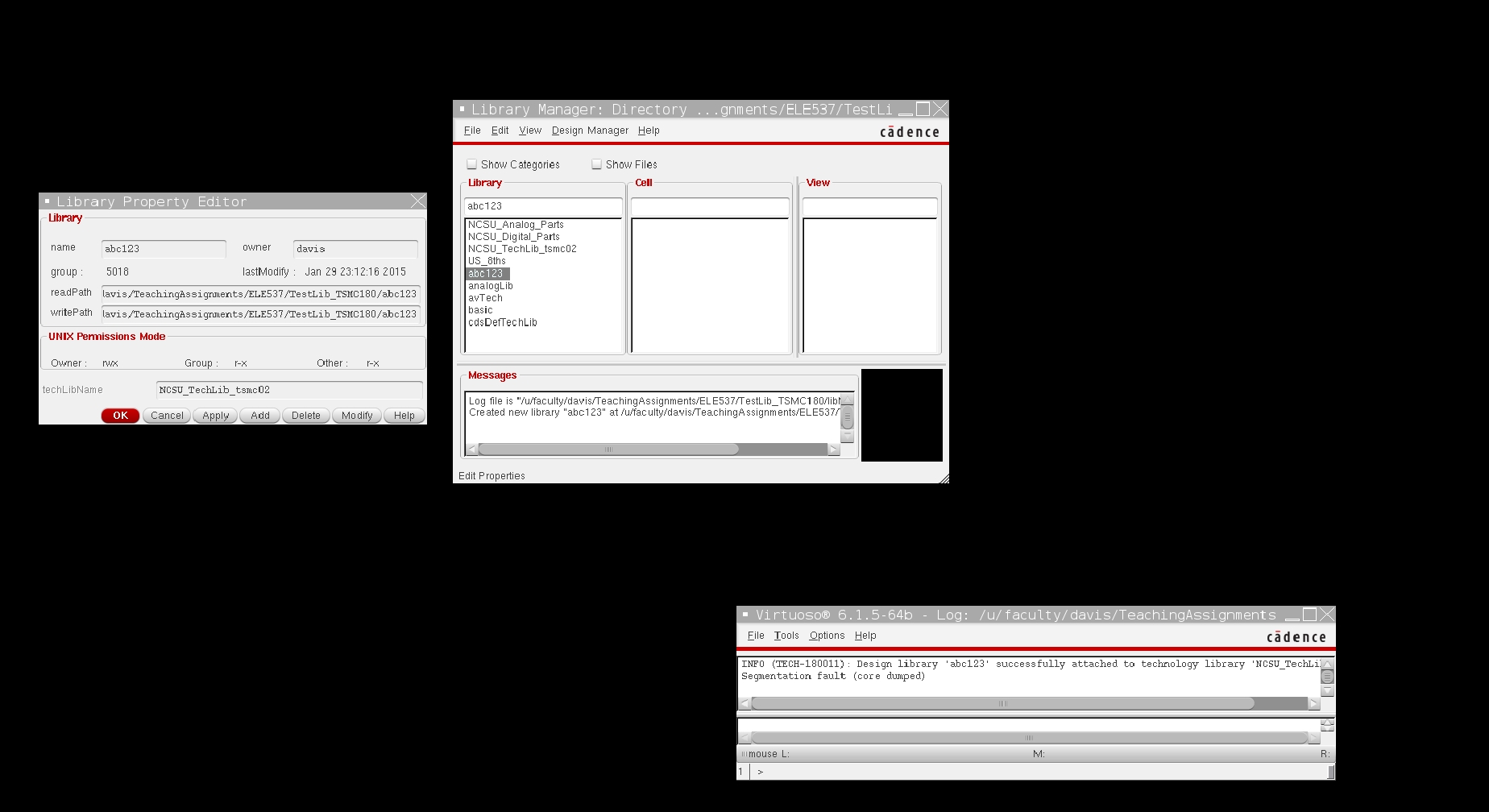Close the Library Property Editor window
Image resolution: width=1489 pixels, height=812 pixels.
(417, 201)
